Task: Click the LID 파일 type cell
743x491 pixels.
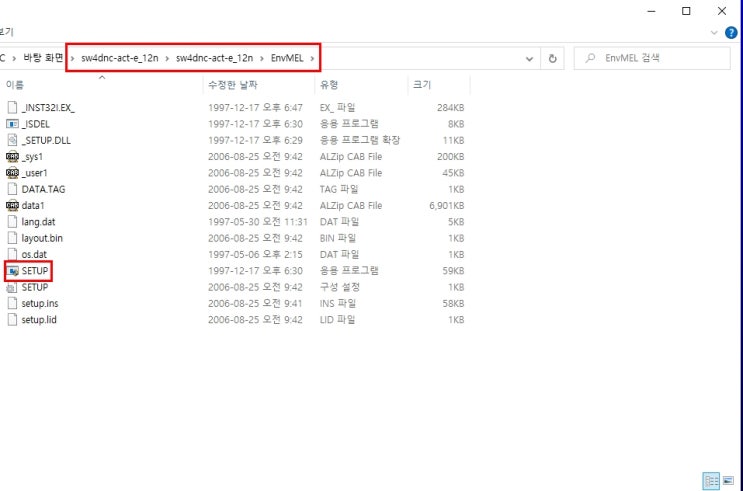Action: coord(337,320)
